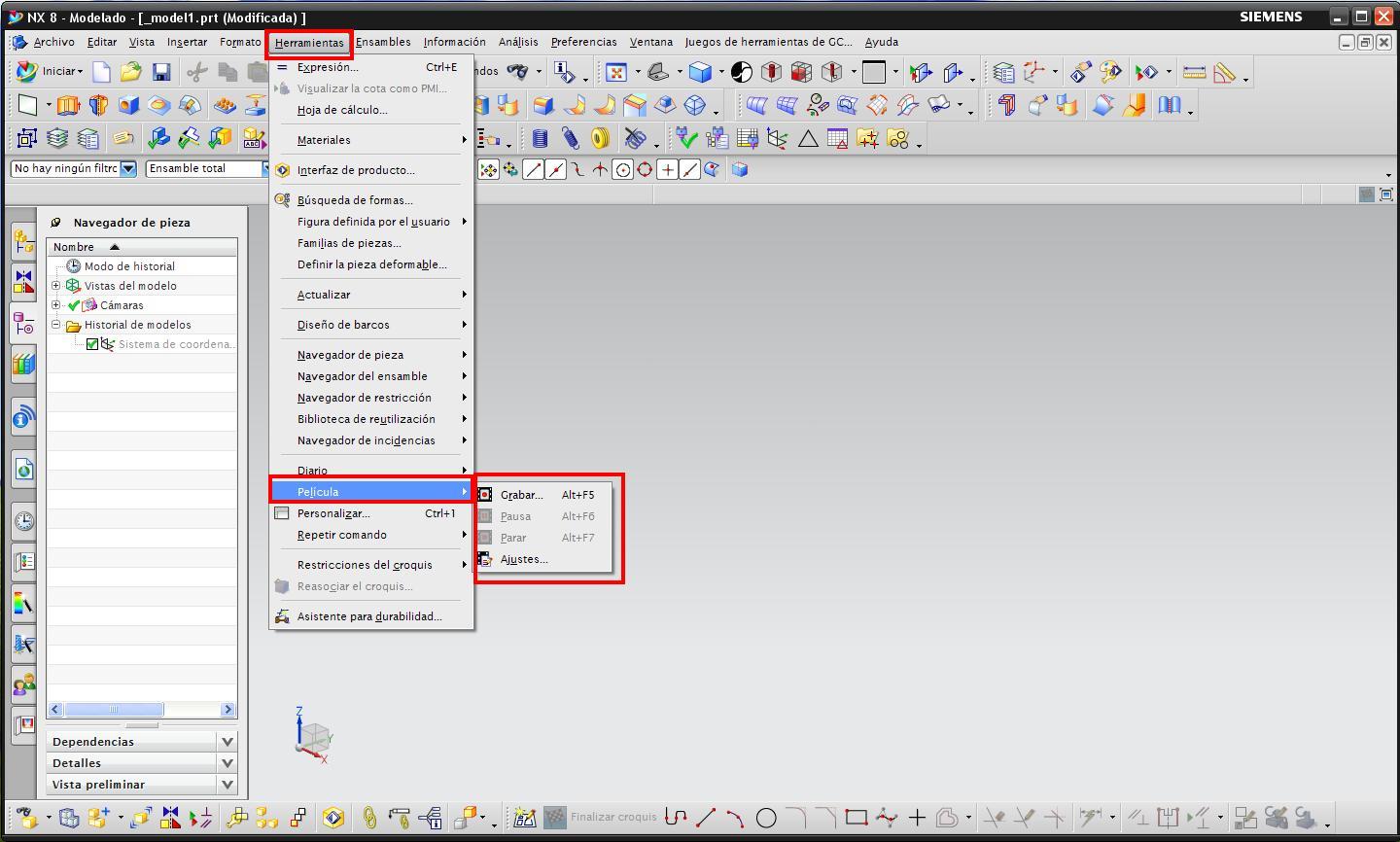Toggle the Sistema de coordenadas checkbox
The image size is (1400, 842).
tap(92, 344)
